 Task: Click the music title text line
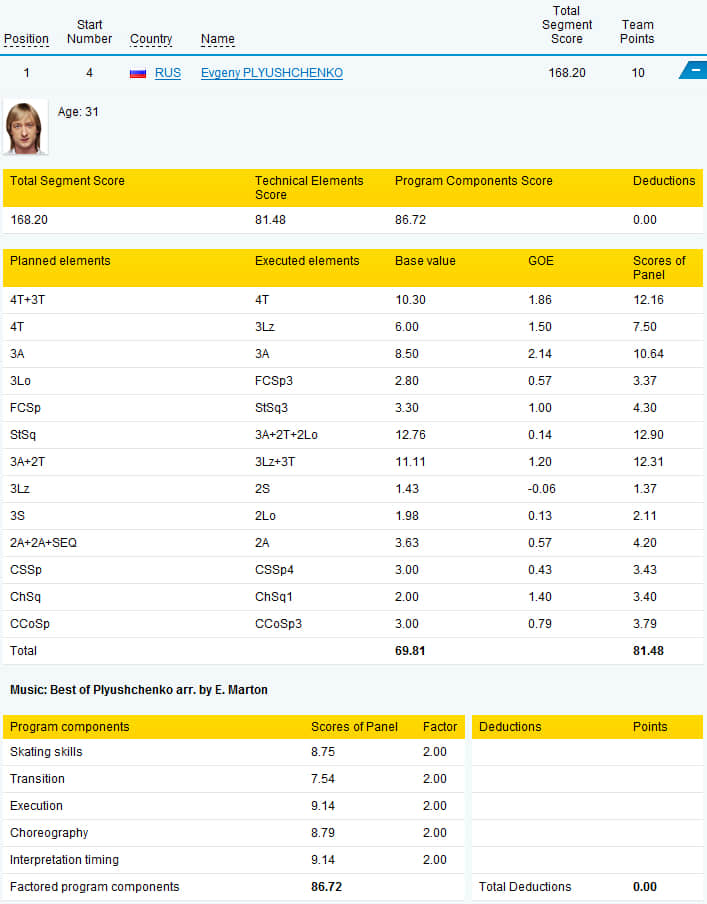pos(138,690)
